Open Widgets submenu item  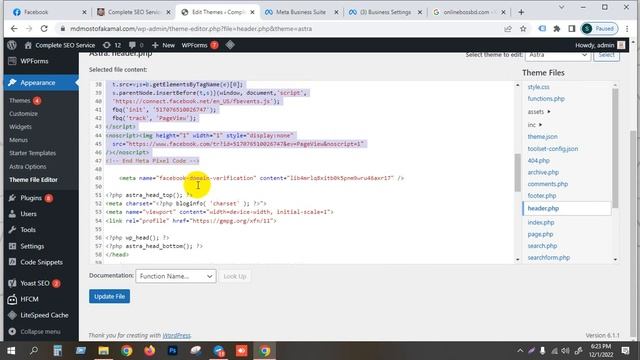pyautogui.click(x=20, y=127)
